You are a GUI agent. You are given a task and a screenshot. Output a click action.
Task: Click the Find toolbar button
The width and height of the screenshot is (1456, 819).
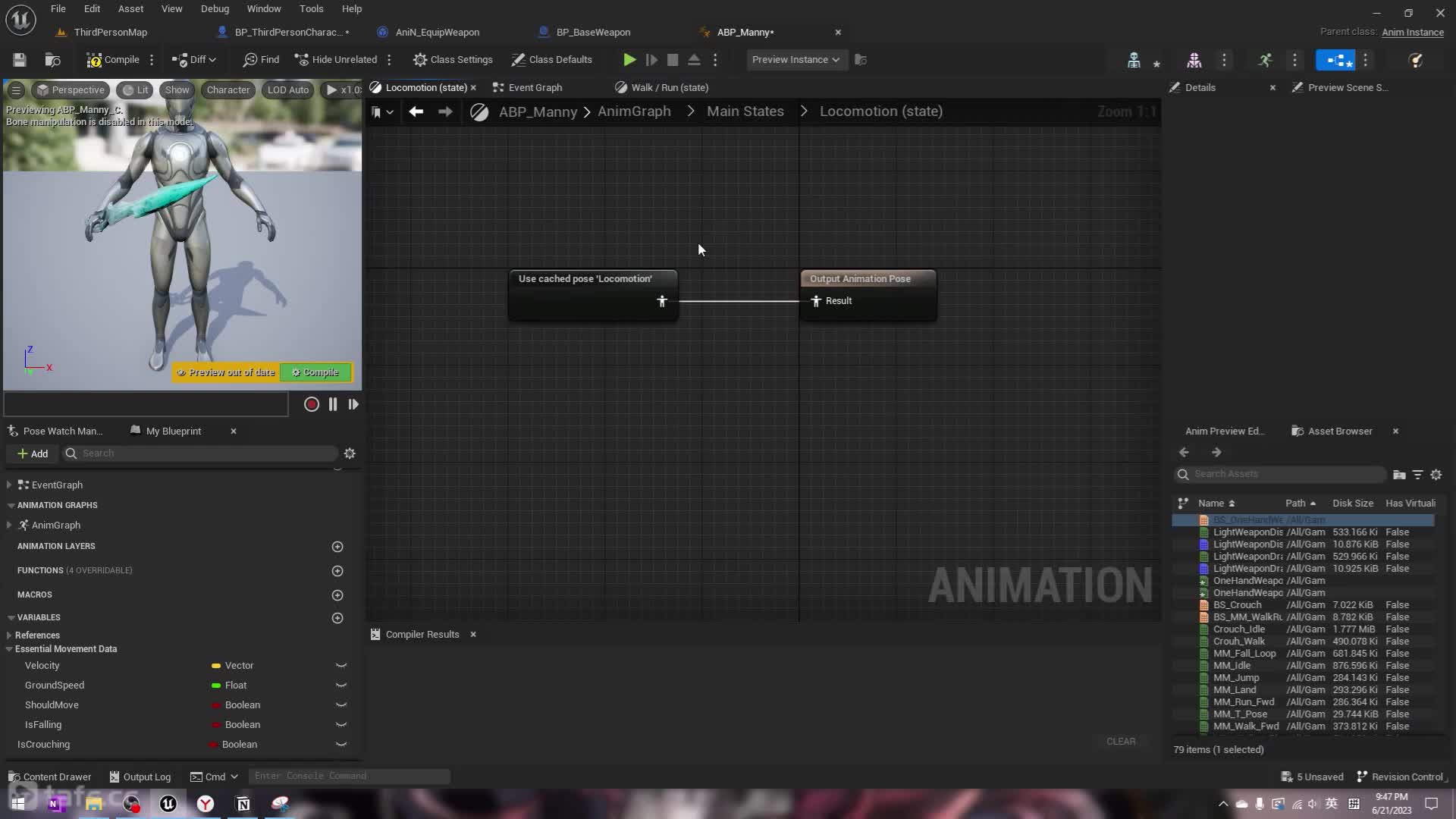coord(262,60)
